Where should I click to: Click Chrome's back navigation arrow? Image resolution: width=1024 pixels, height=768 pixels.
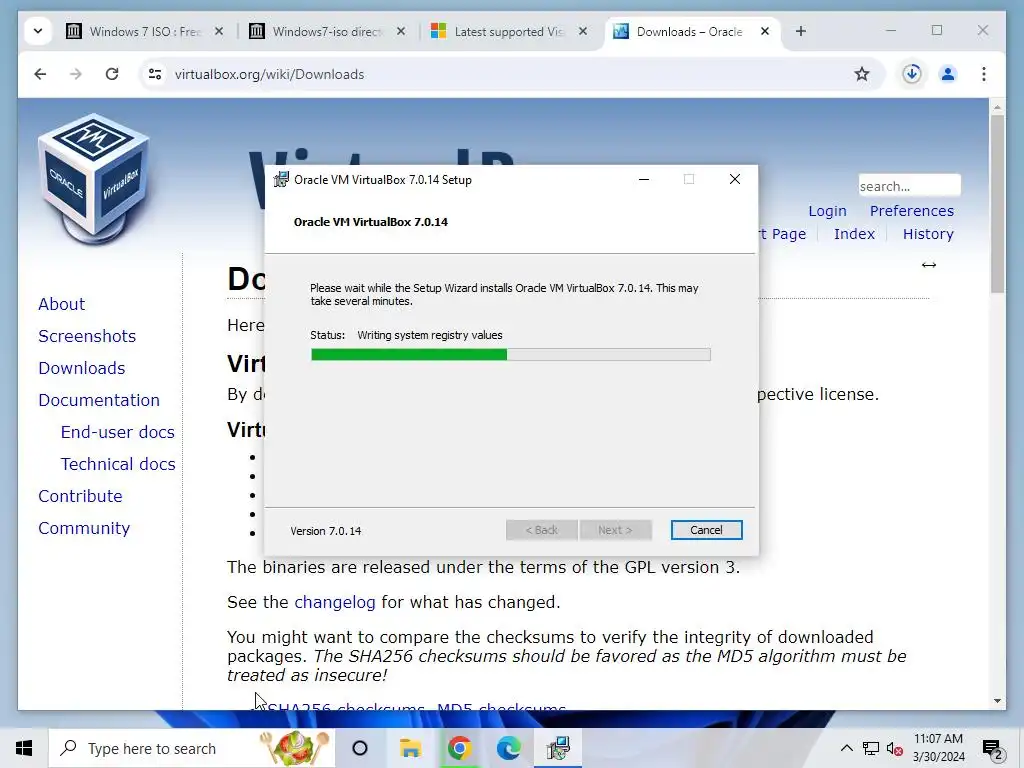pyautogui.click(x=40, y=74)
